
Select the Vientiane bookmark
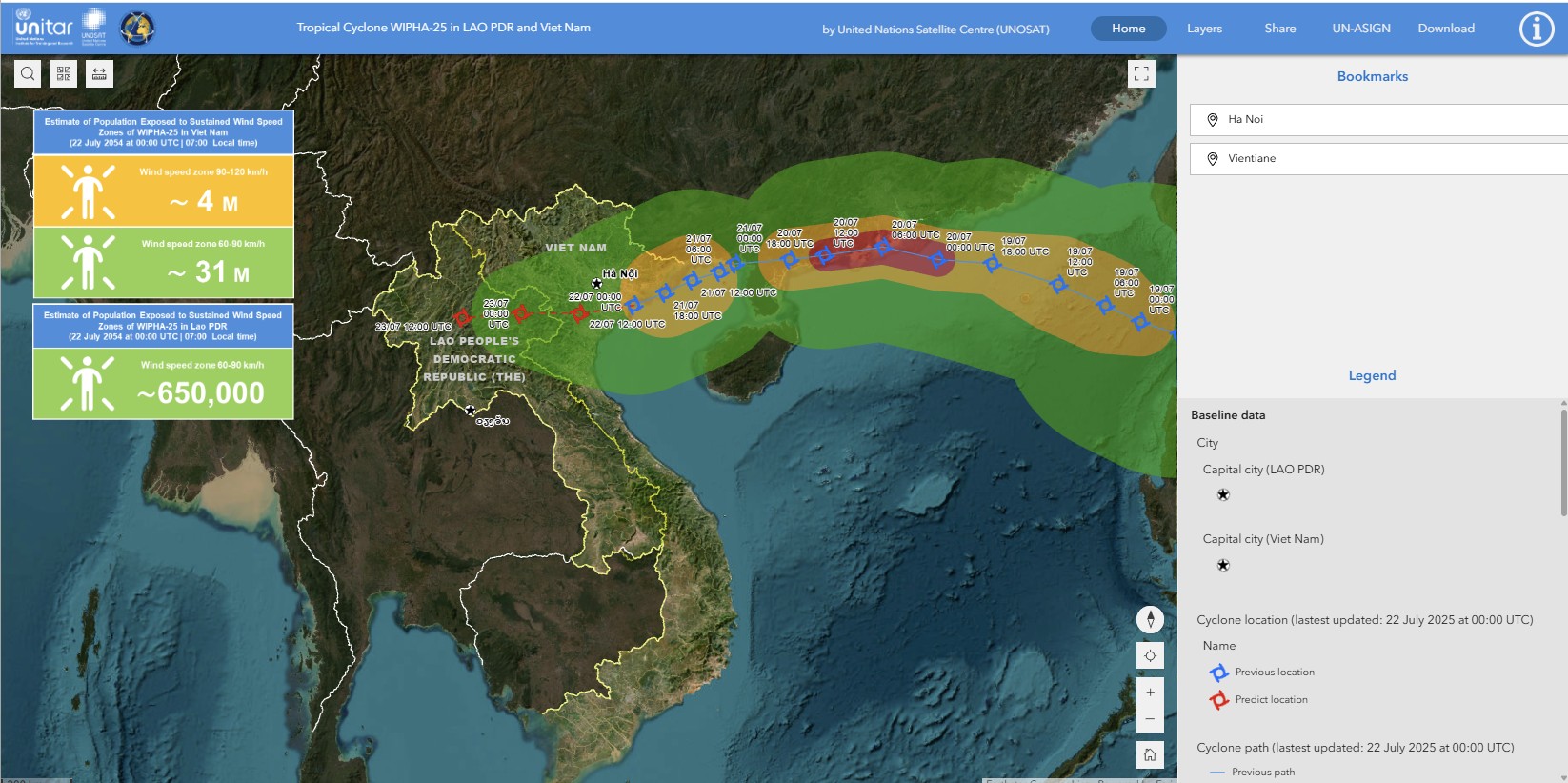pyautogui.click(x=1377, y=158)
